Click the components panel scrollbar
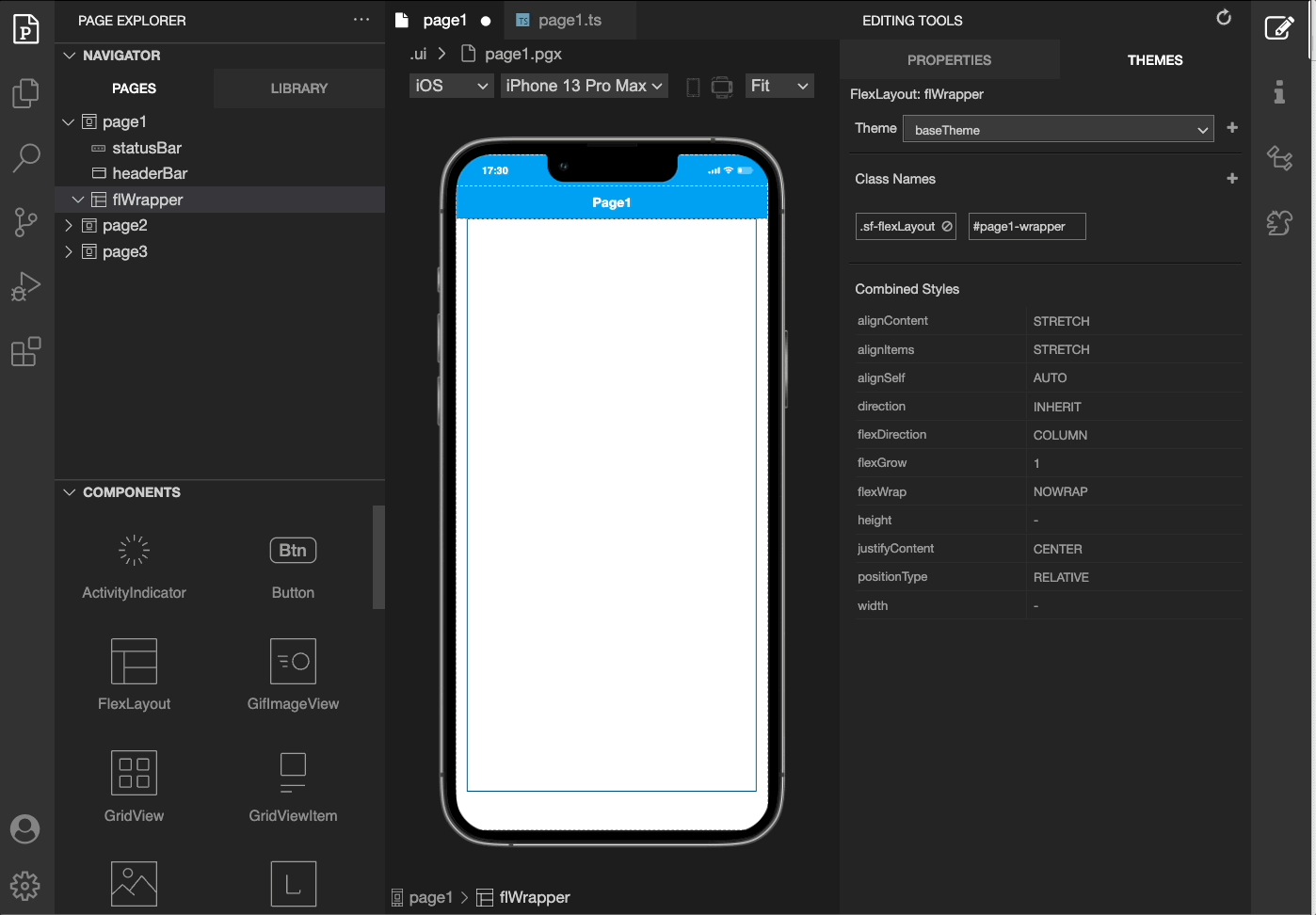This screenshot has width=1316, height=915. [x=378, y=557]
